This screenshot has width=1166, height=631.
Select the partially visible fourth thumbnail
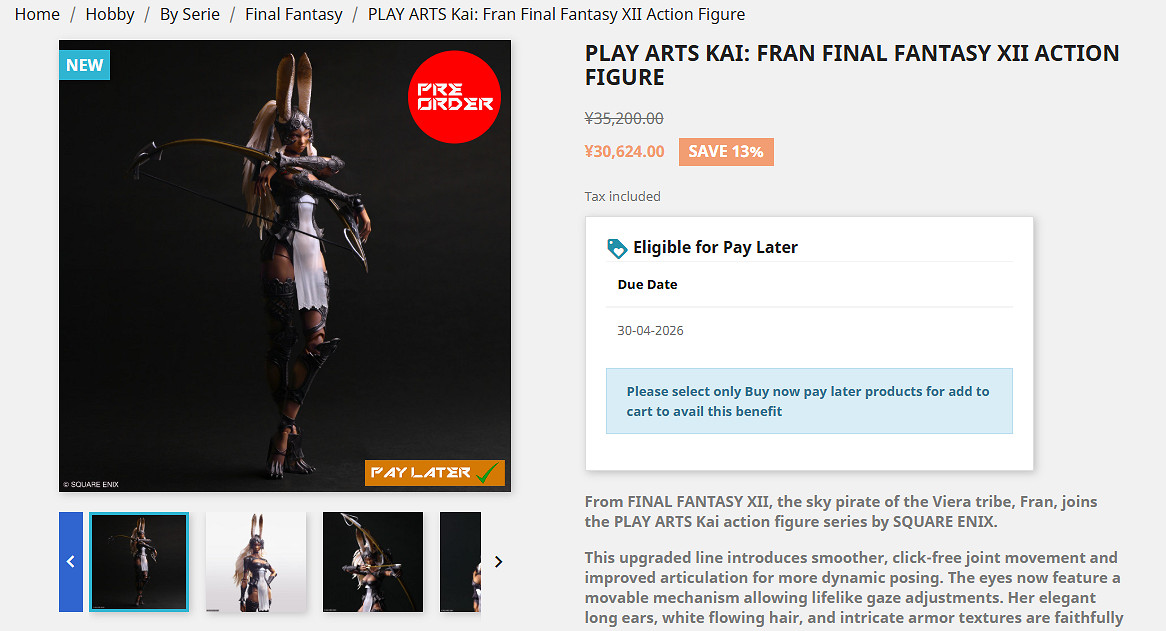[x=461, y=562]
